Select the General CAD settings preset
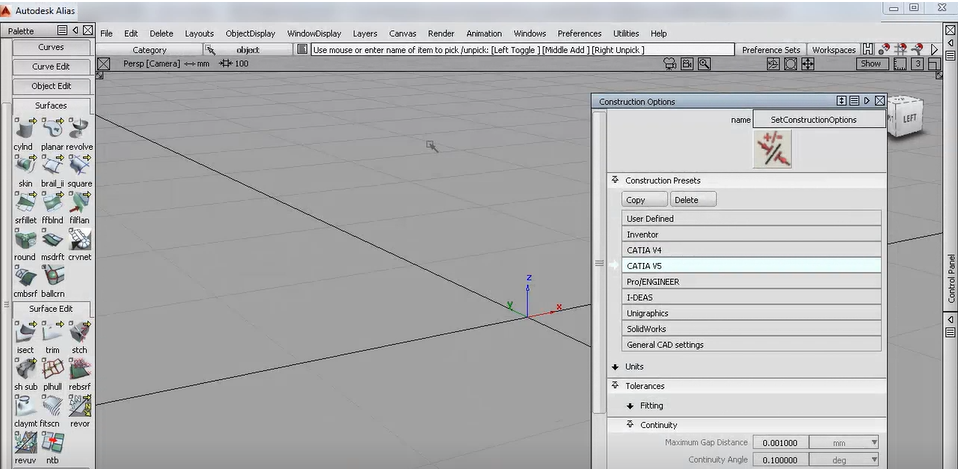958x469 pixels. [x=751, y=344]
